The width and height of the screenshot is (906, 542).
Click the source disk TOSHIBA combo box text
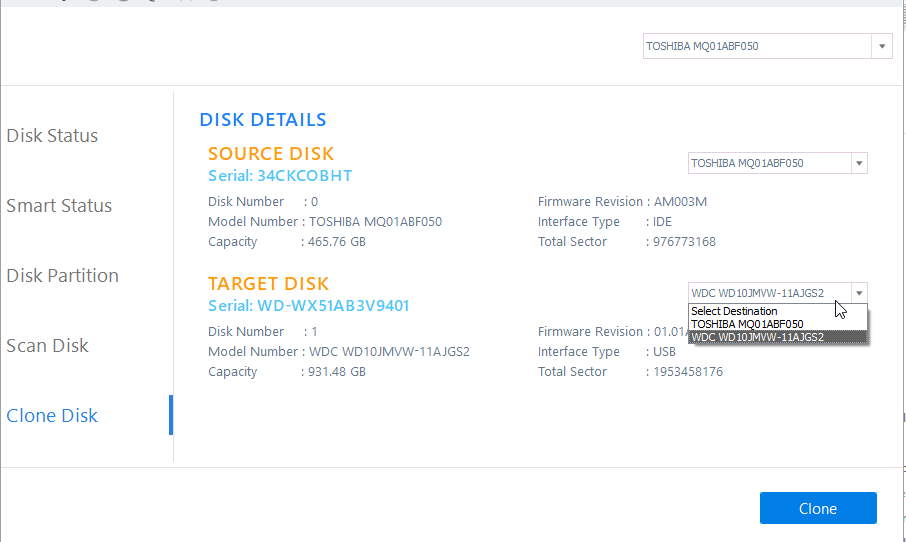tap(768, 163)
